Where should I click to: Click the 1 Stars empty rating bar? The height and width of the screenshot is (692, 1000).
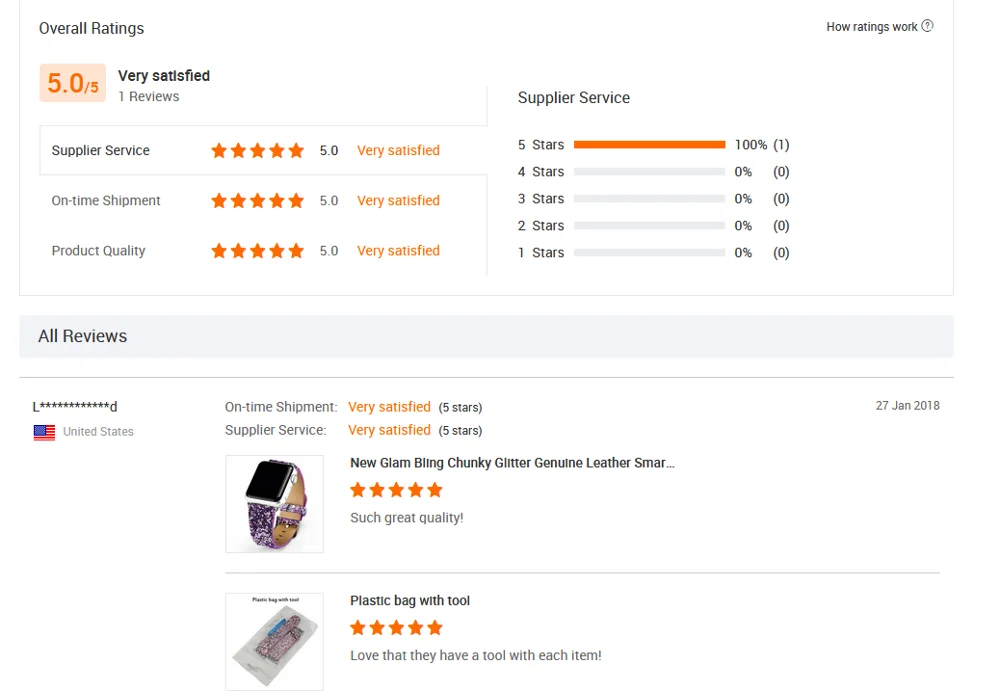[649, 253]
